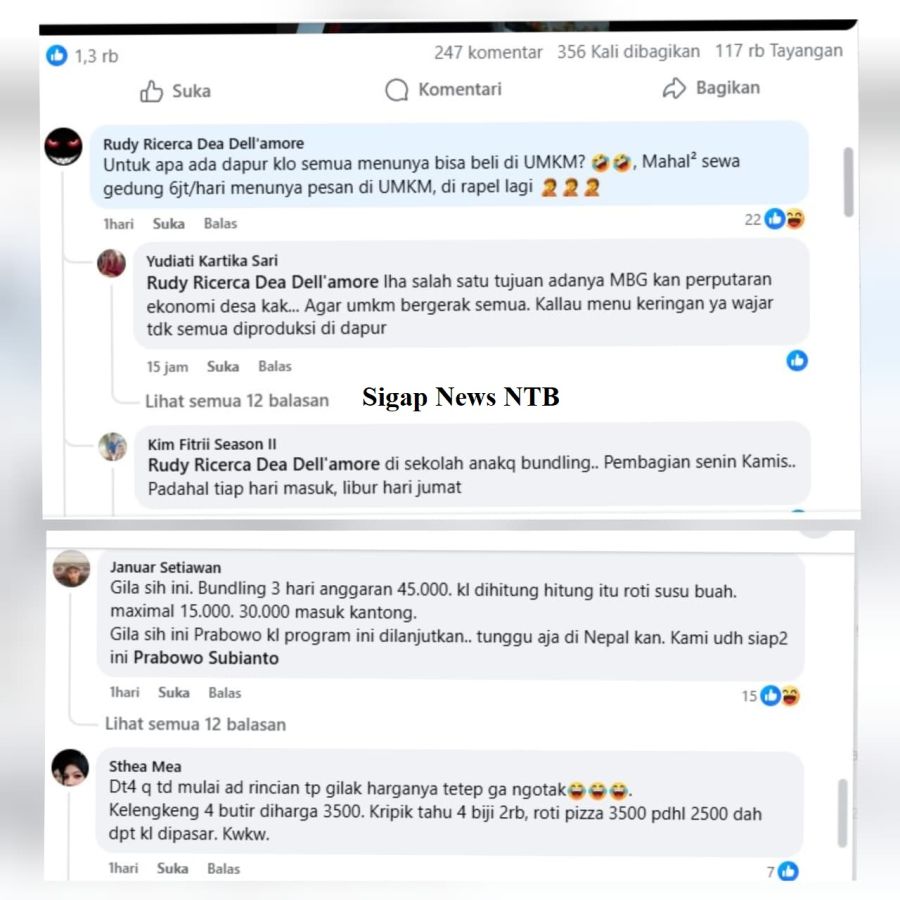This screenshot has height=900, width=900.
Task: Like Rudy Ricerca's comment with Suka
Action: pyautogui.click(x=169, y=223)
